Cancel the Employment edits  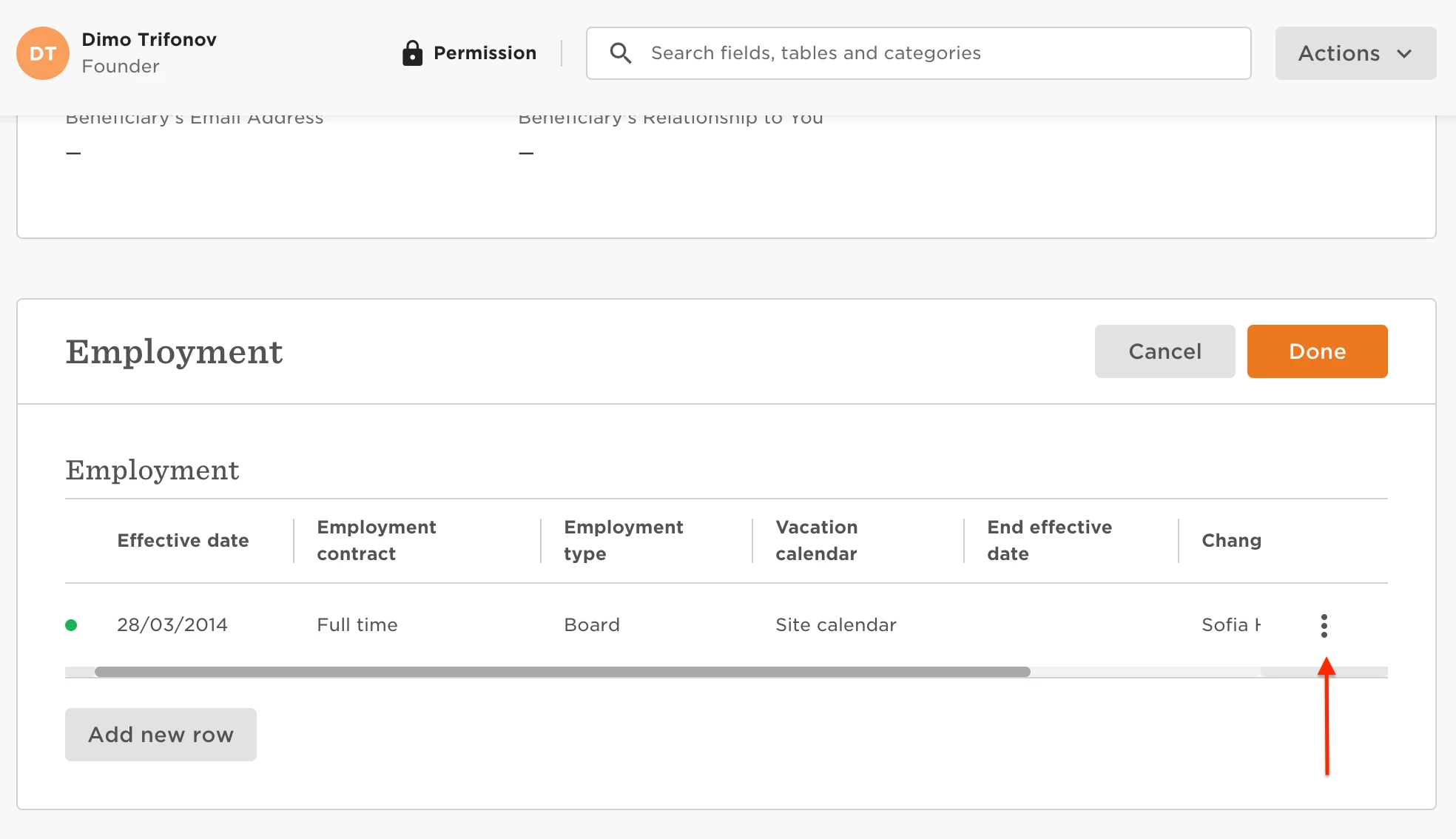tap(1165, 351)
